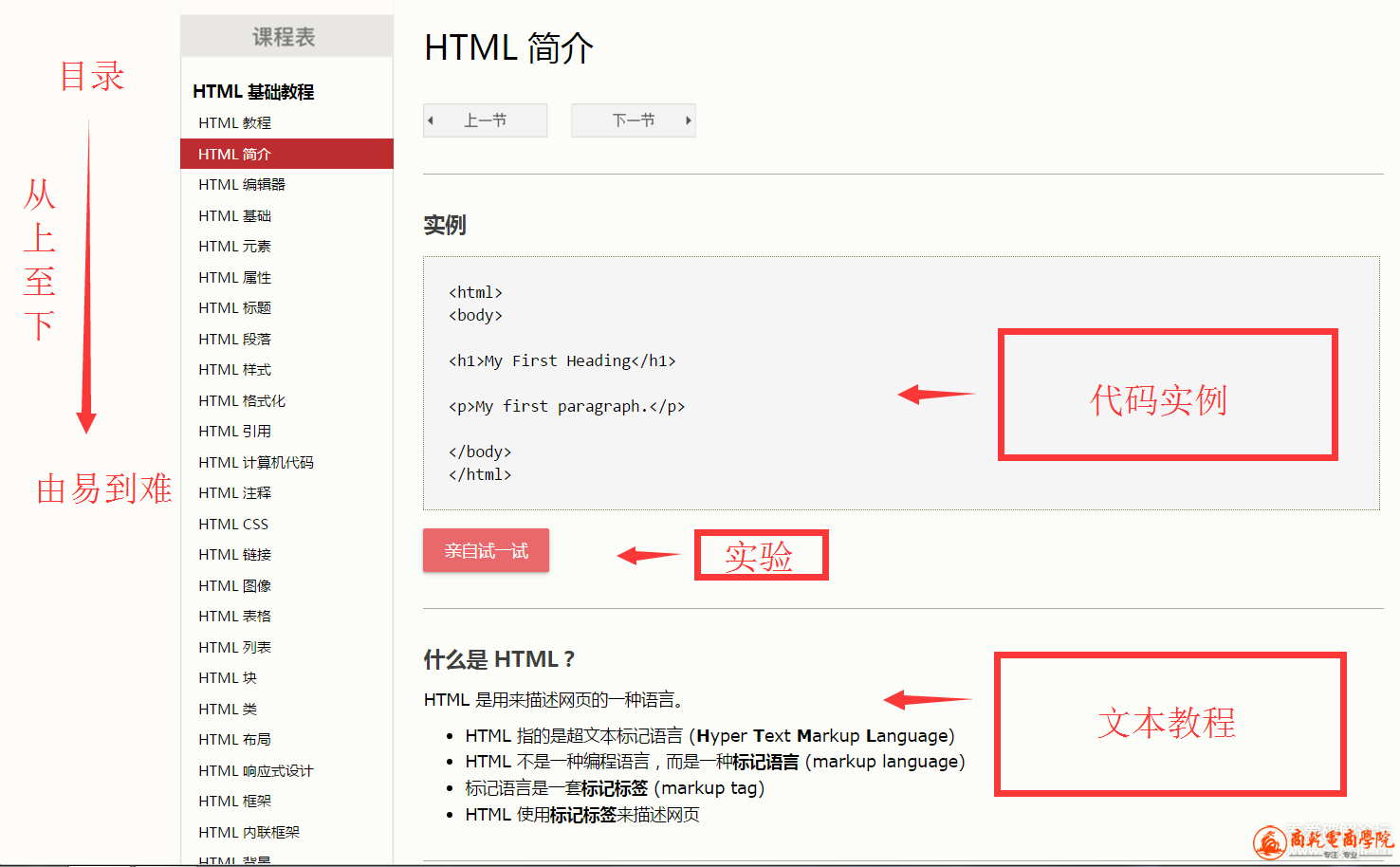The height and width of the screenshot is (867, 1400).
Task: Open the HTML 元素 chapter
Action: 234,247
